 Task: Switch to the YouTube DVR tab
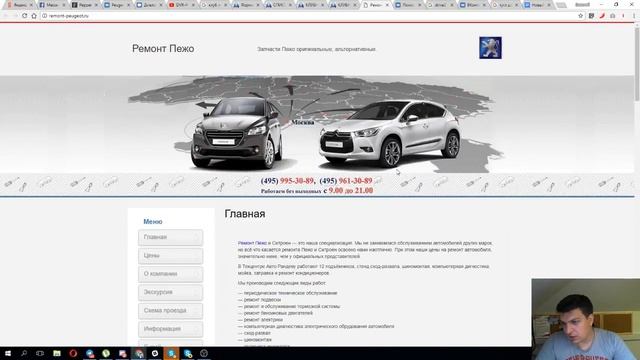[x=180, y=5]
